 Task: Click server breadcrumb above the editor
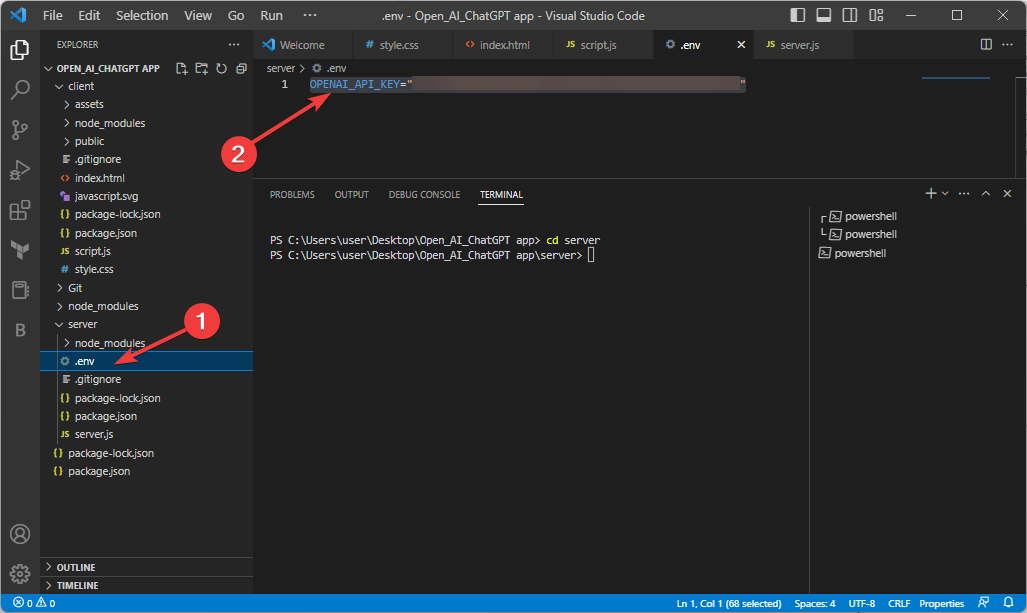pyautogui.click(x=280, y=68)
